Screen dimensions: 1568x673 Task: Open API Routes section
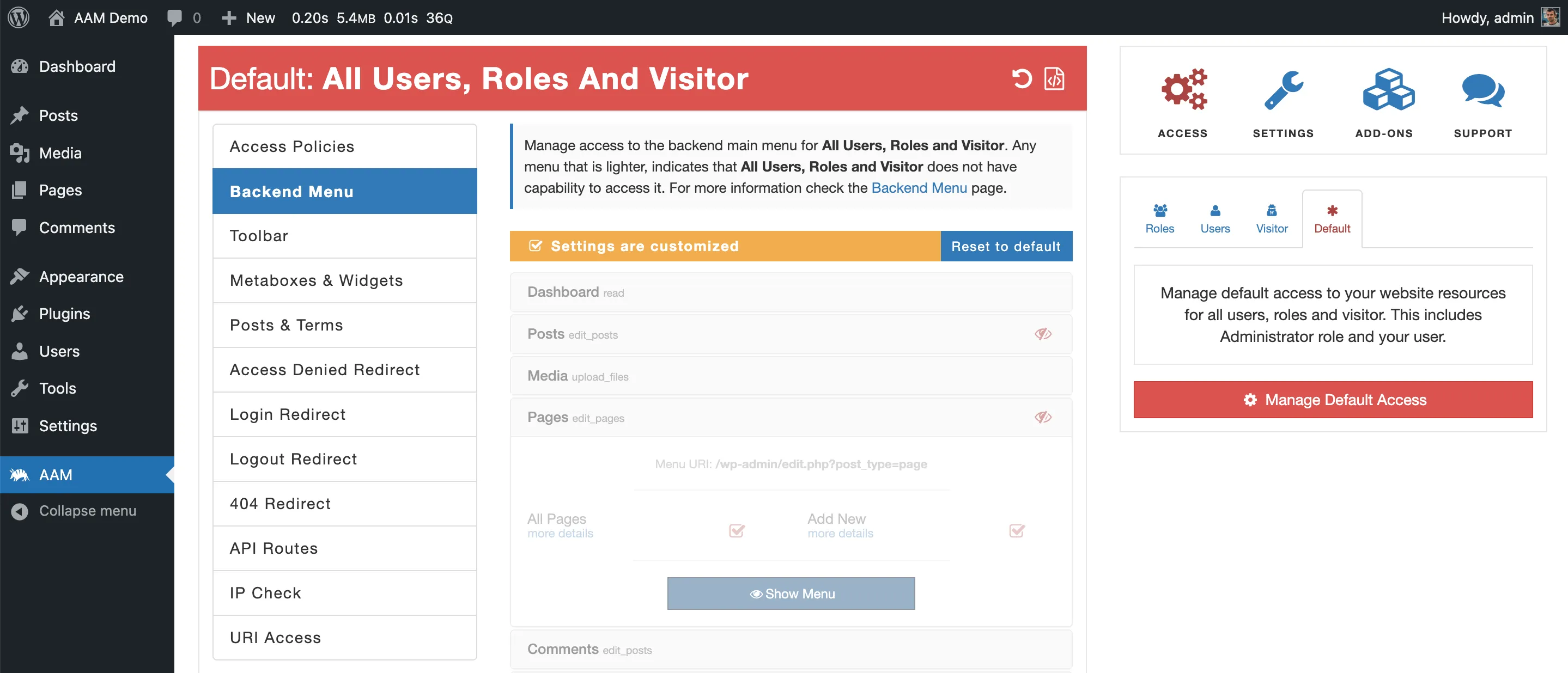(344, 548)
